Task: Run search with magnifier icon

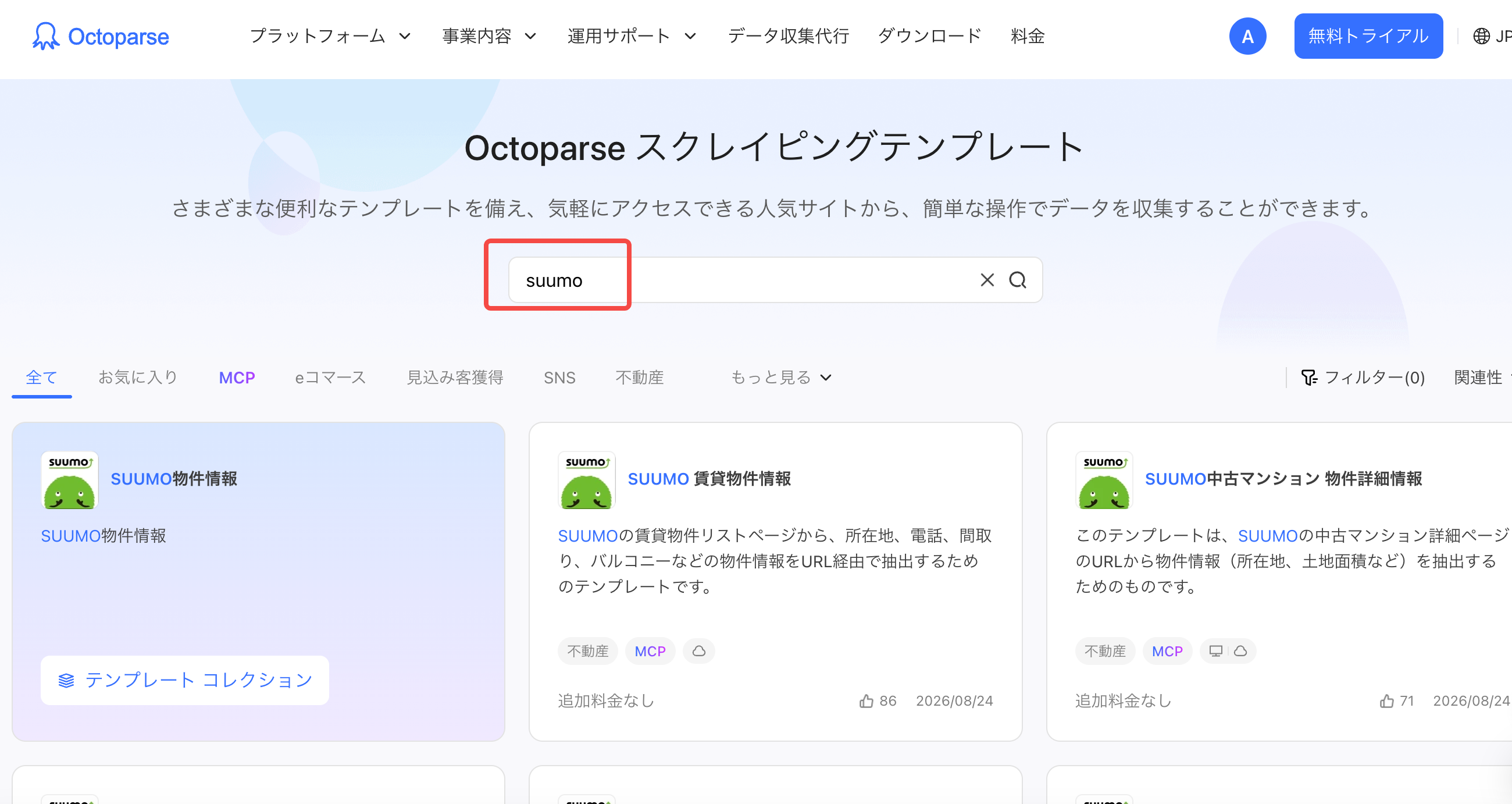Action: 1017,280
